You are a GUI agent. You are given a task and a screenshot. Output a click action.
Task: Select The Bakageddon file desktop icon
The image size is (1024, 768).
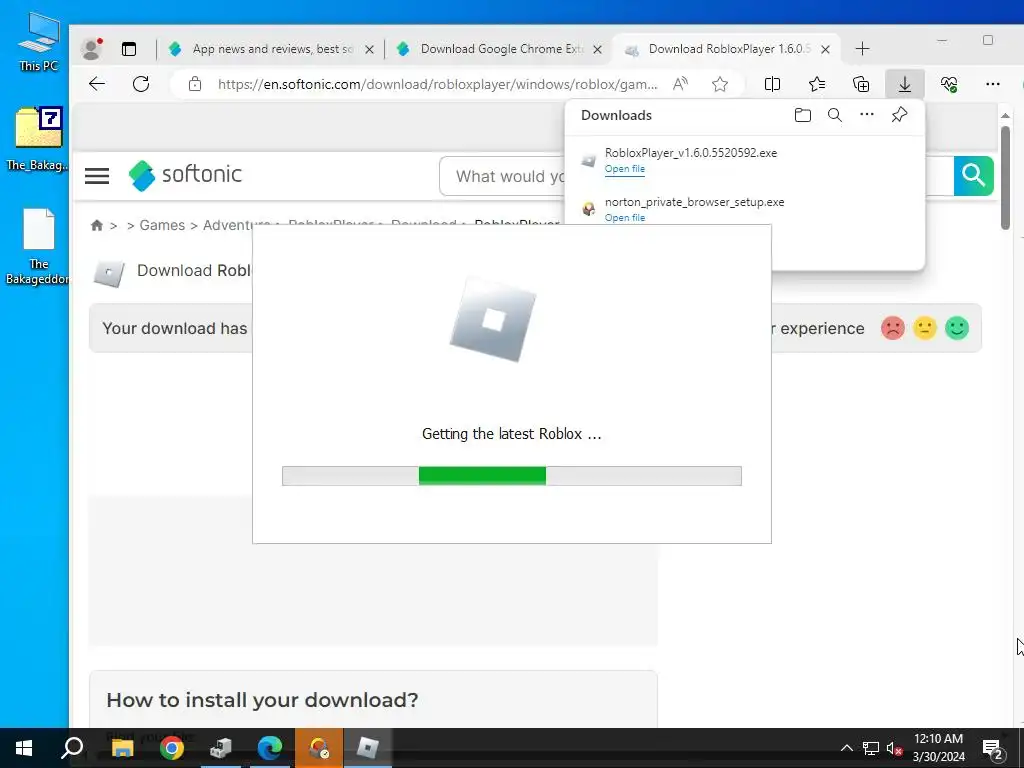point(38,246)
